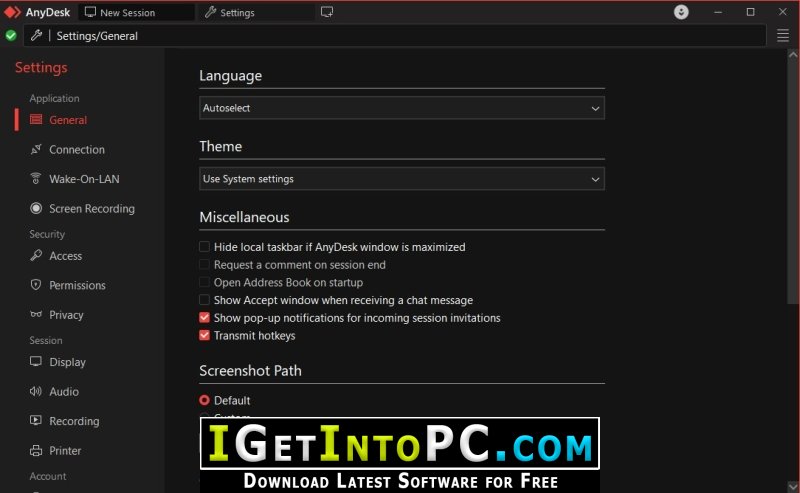This screenshot has height=493, width=800.
Task: Open Audio session settings
Action: pos(64,391)
